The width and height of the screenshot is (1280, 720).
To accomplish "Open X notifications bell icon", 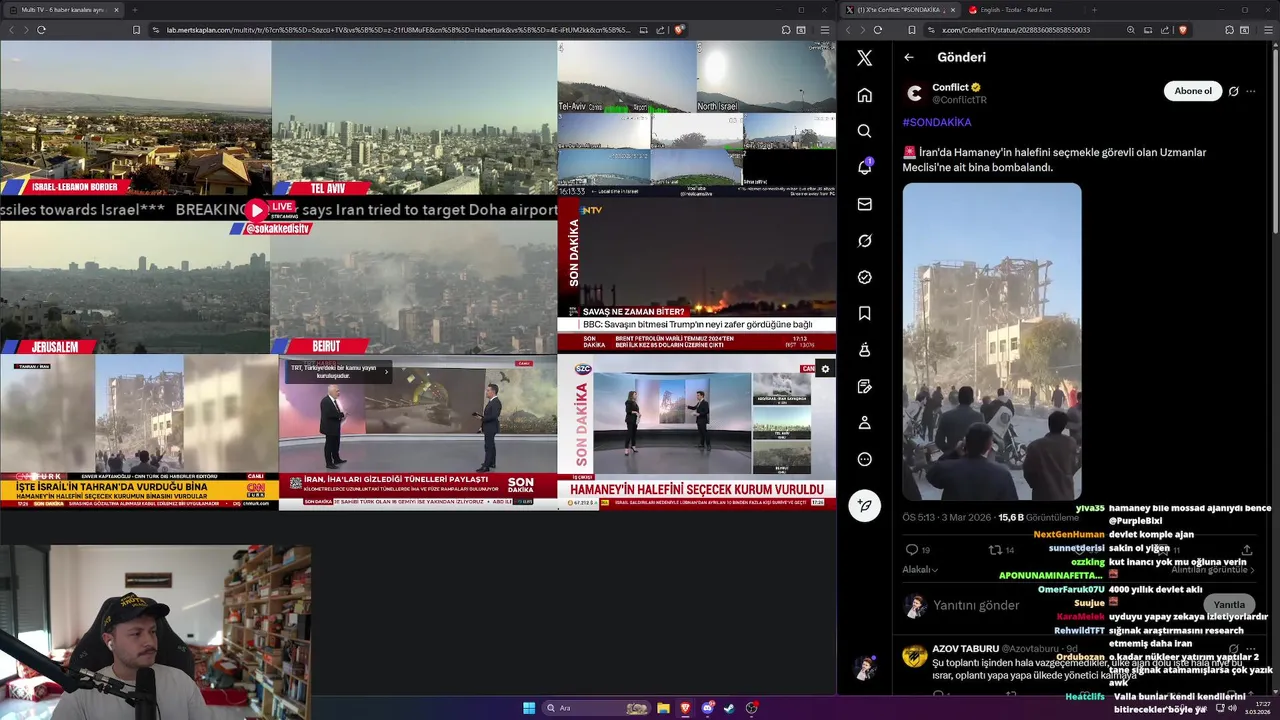I will [864, 167].
